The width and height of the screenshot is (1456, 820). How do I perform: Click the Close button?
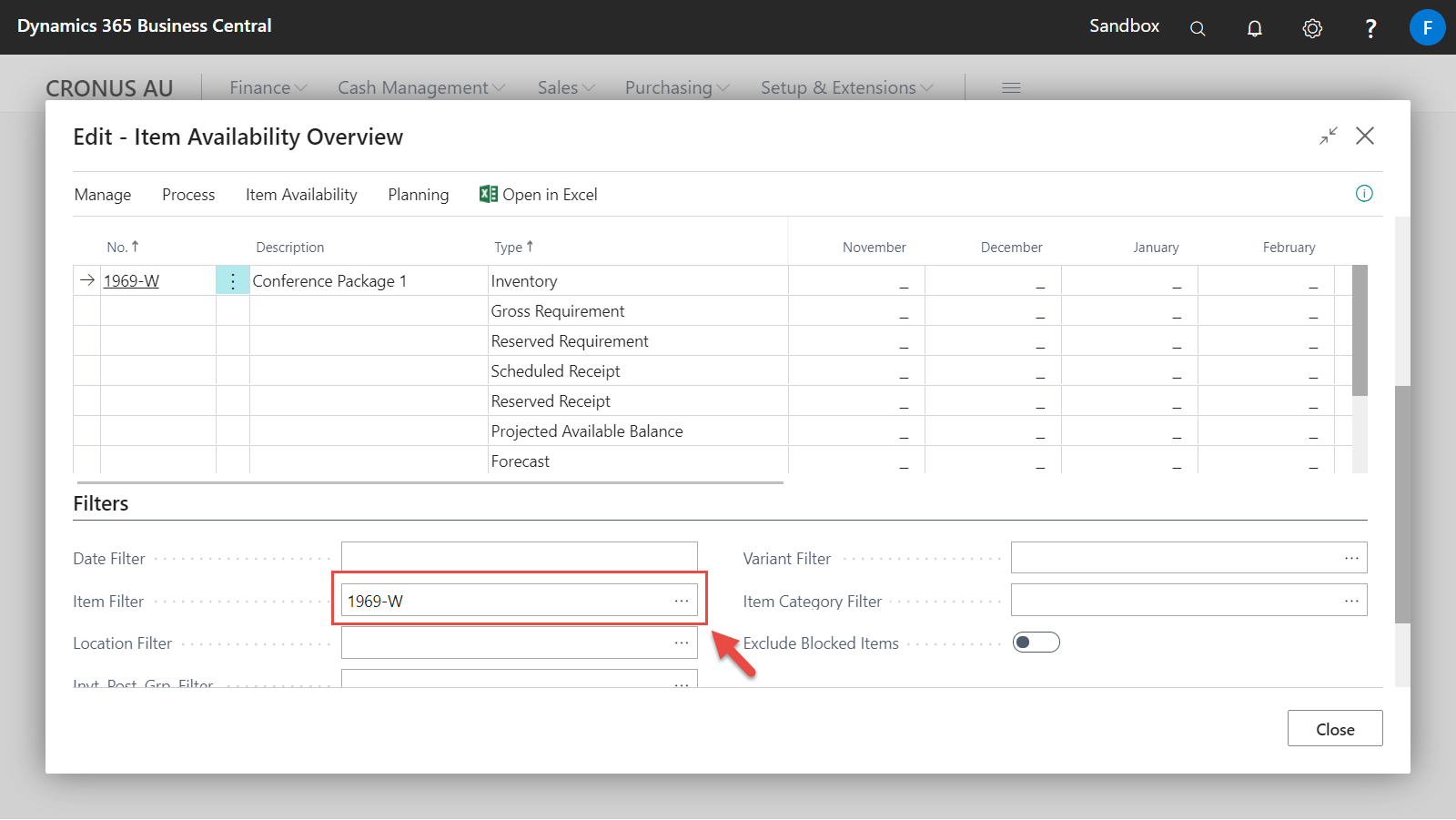click(x=1335, y=728)
